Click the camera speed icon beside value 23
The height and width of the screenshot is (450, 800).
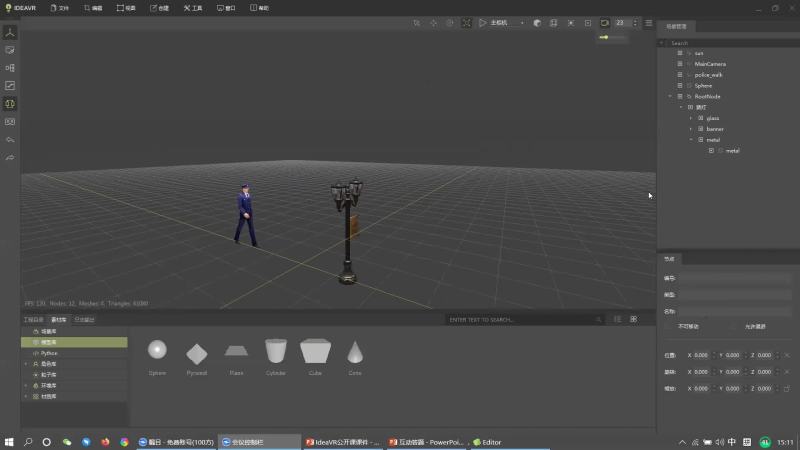pos(605,23)
